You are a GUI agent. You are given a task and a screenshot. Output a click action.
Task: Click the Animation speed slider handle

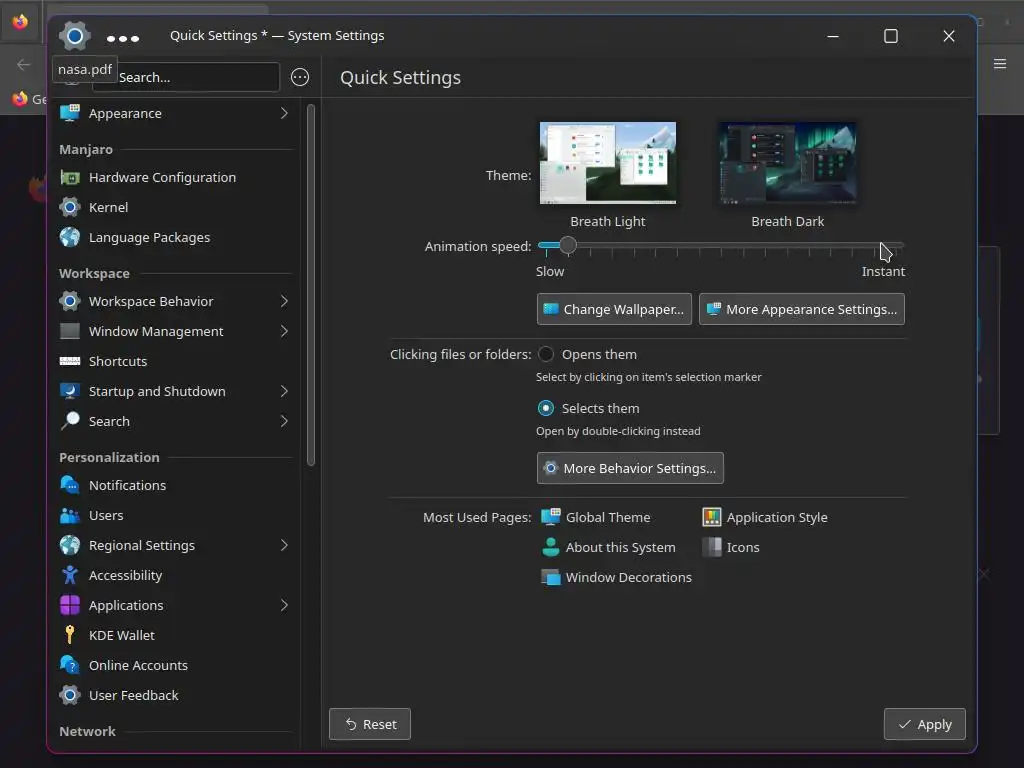coord(568,246)
